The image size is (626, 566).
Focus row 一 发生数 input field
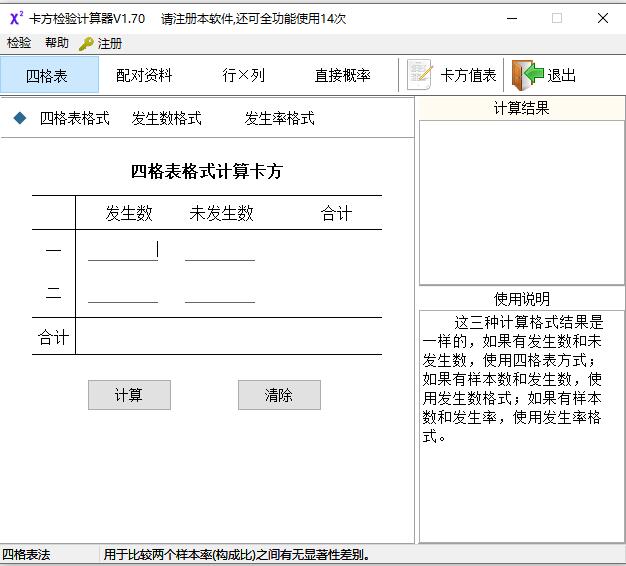[123, 250]
